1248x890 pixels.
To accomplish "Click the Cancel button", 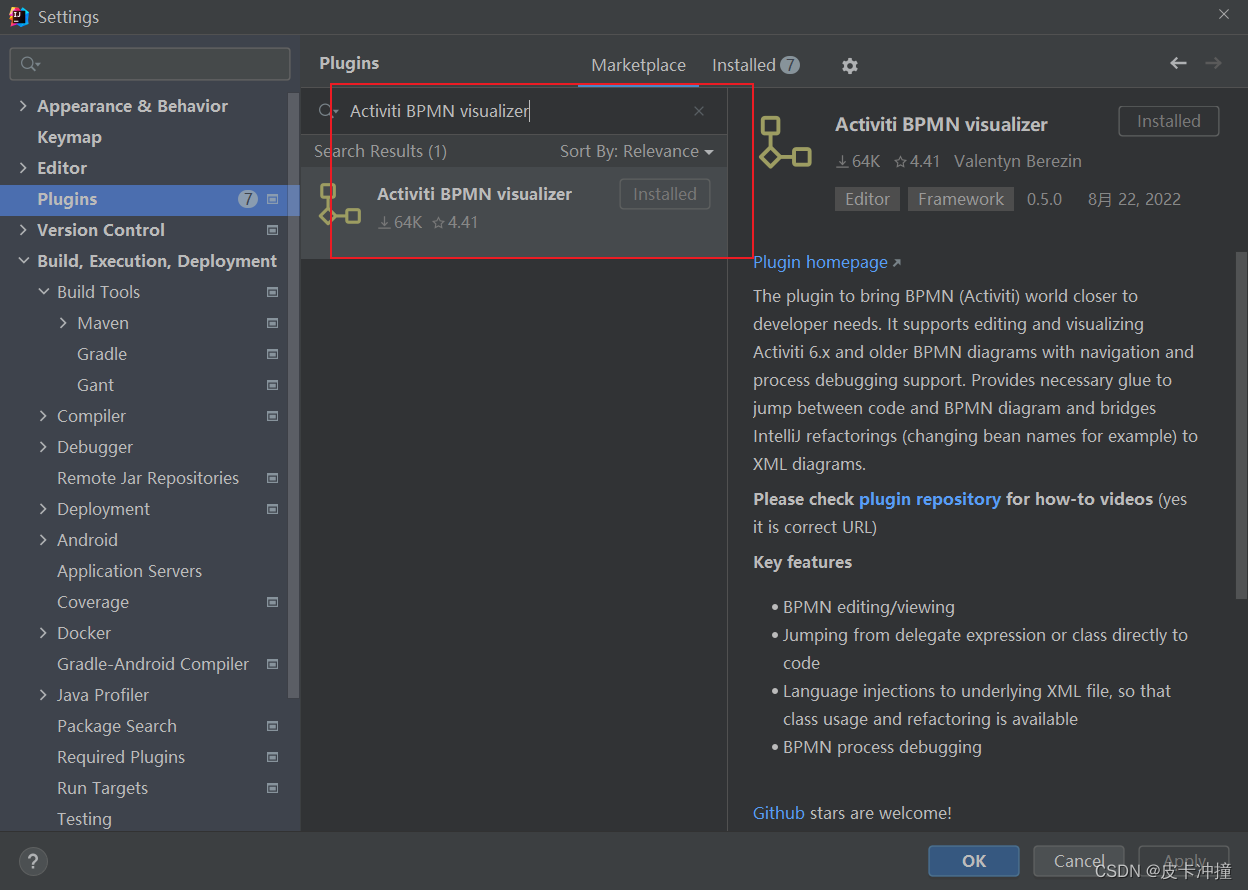I will [1079, 860].
